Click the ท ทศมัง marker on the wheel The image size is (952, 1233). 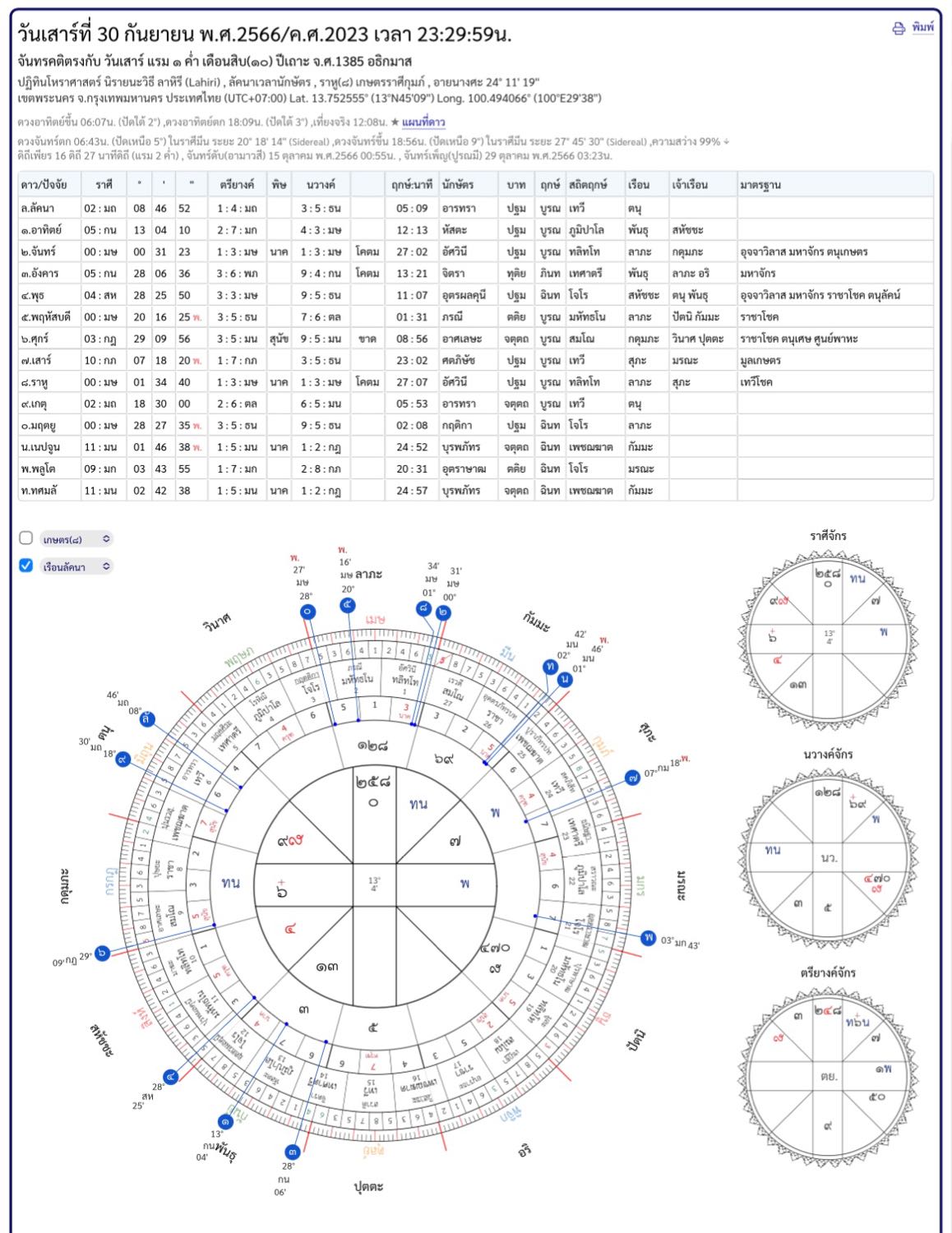coord(550,667)
